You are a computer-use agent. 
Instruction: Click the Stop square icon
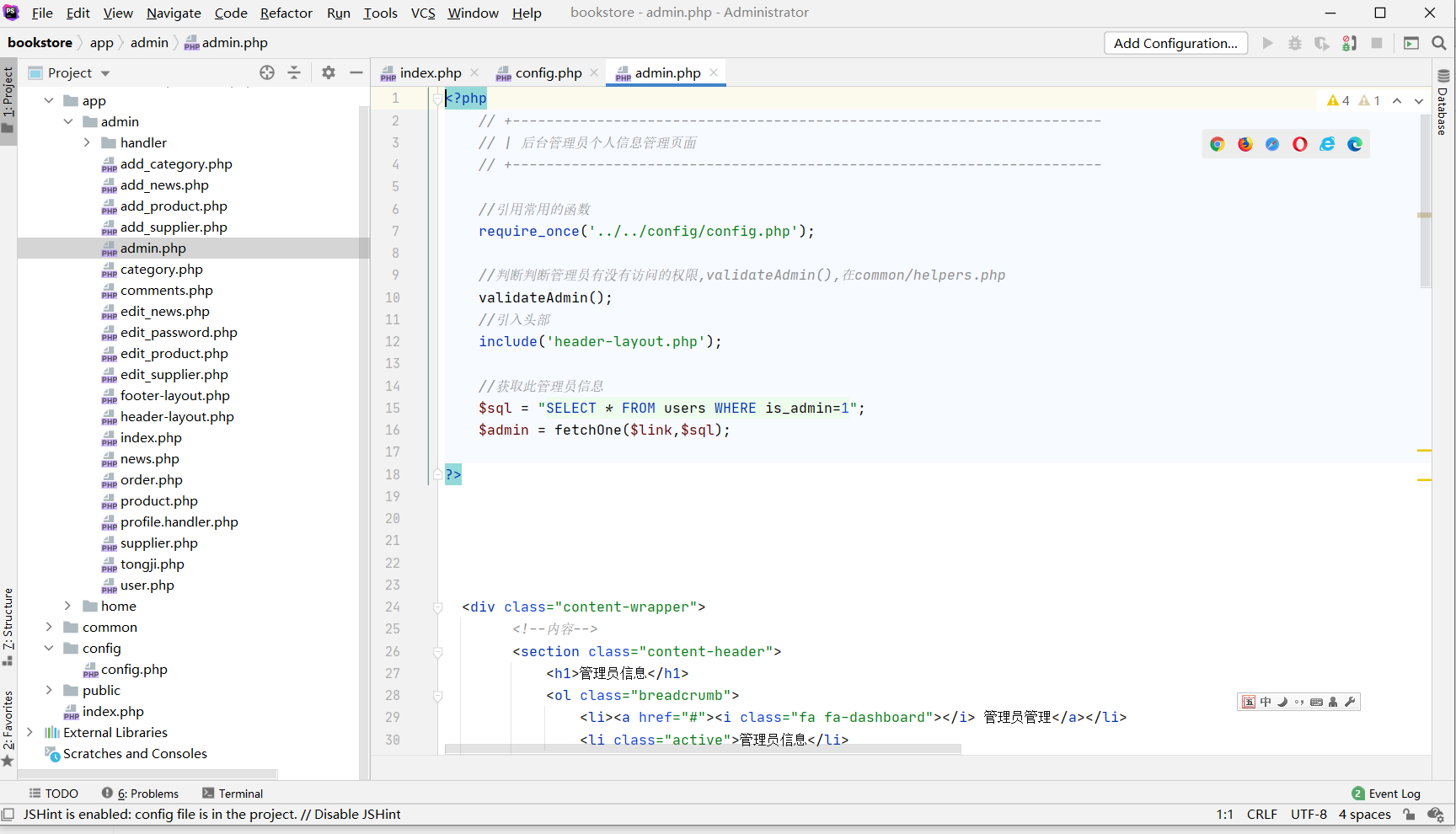point(1377,43)
